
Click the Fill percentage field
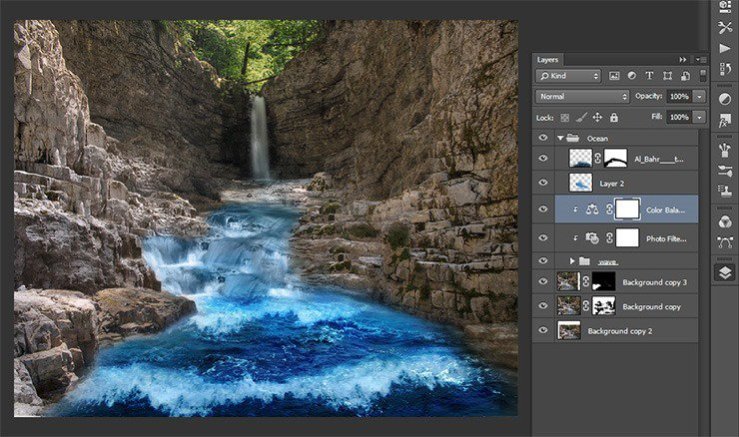[678, 118]
